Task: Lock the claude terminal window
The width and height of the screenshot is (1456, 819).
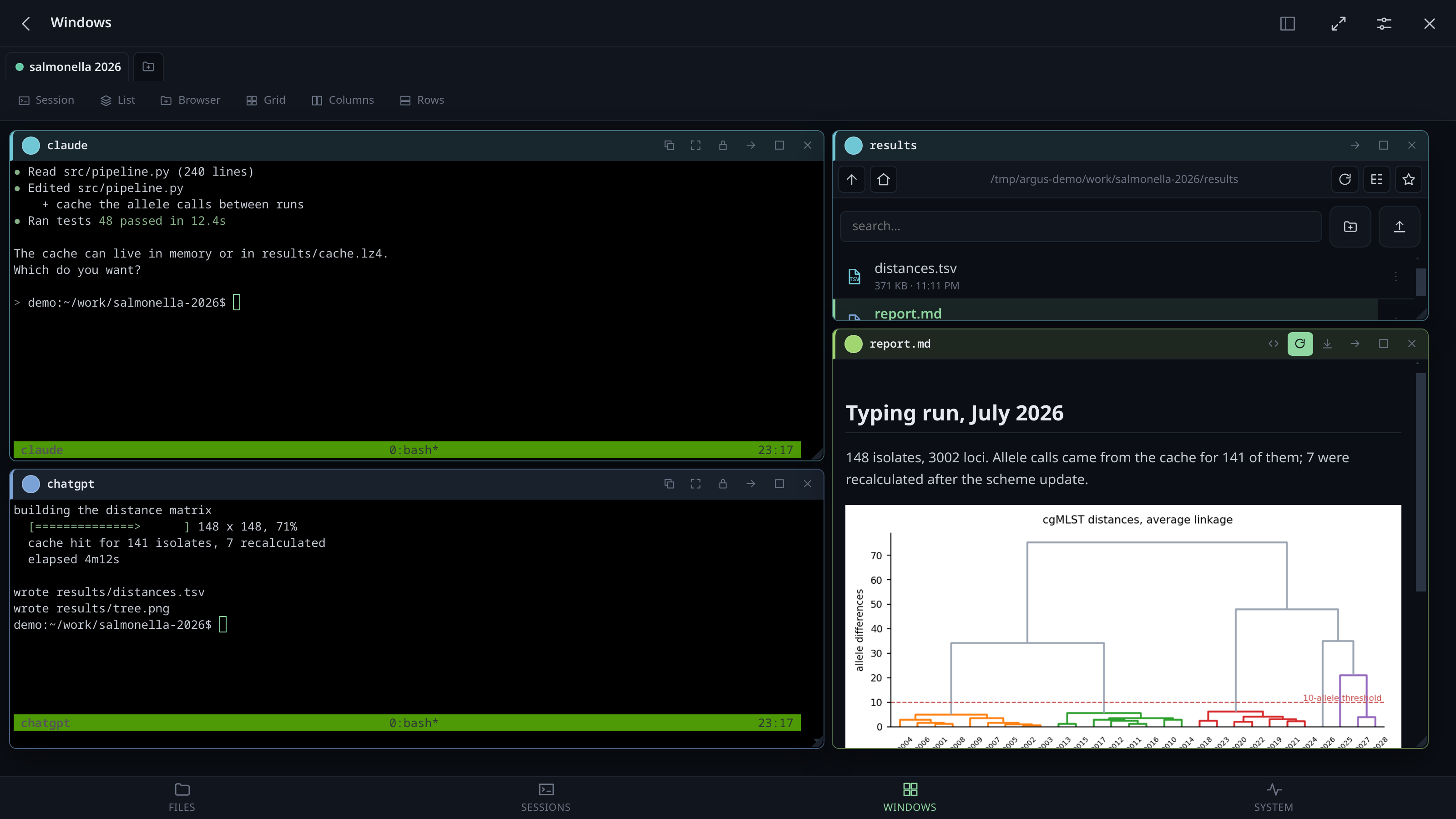Action: 723,145
